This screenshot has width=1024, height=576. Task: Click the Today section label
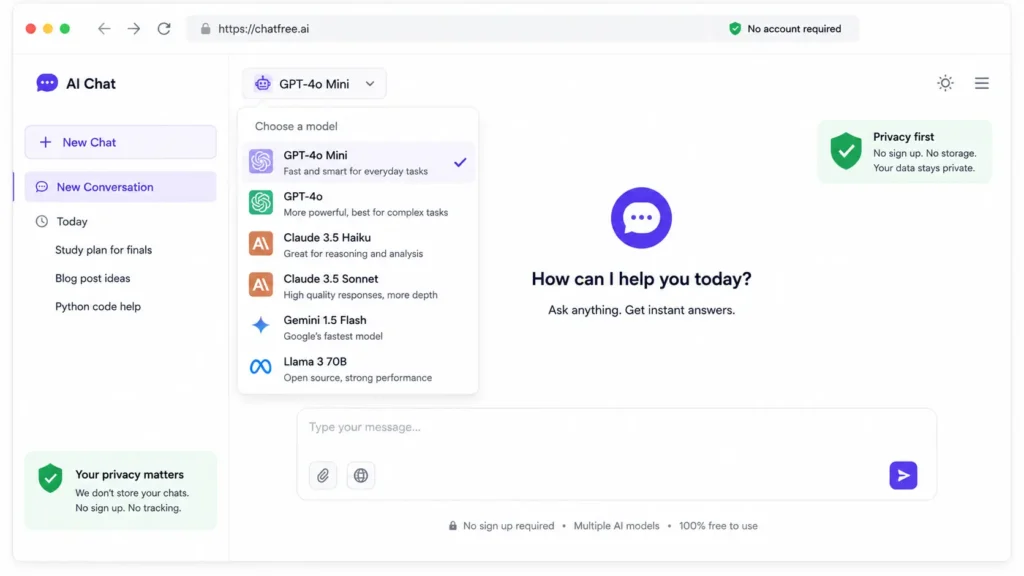click(x=72, y=221)
